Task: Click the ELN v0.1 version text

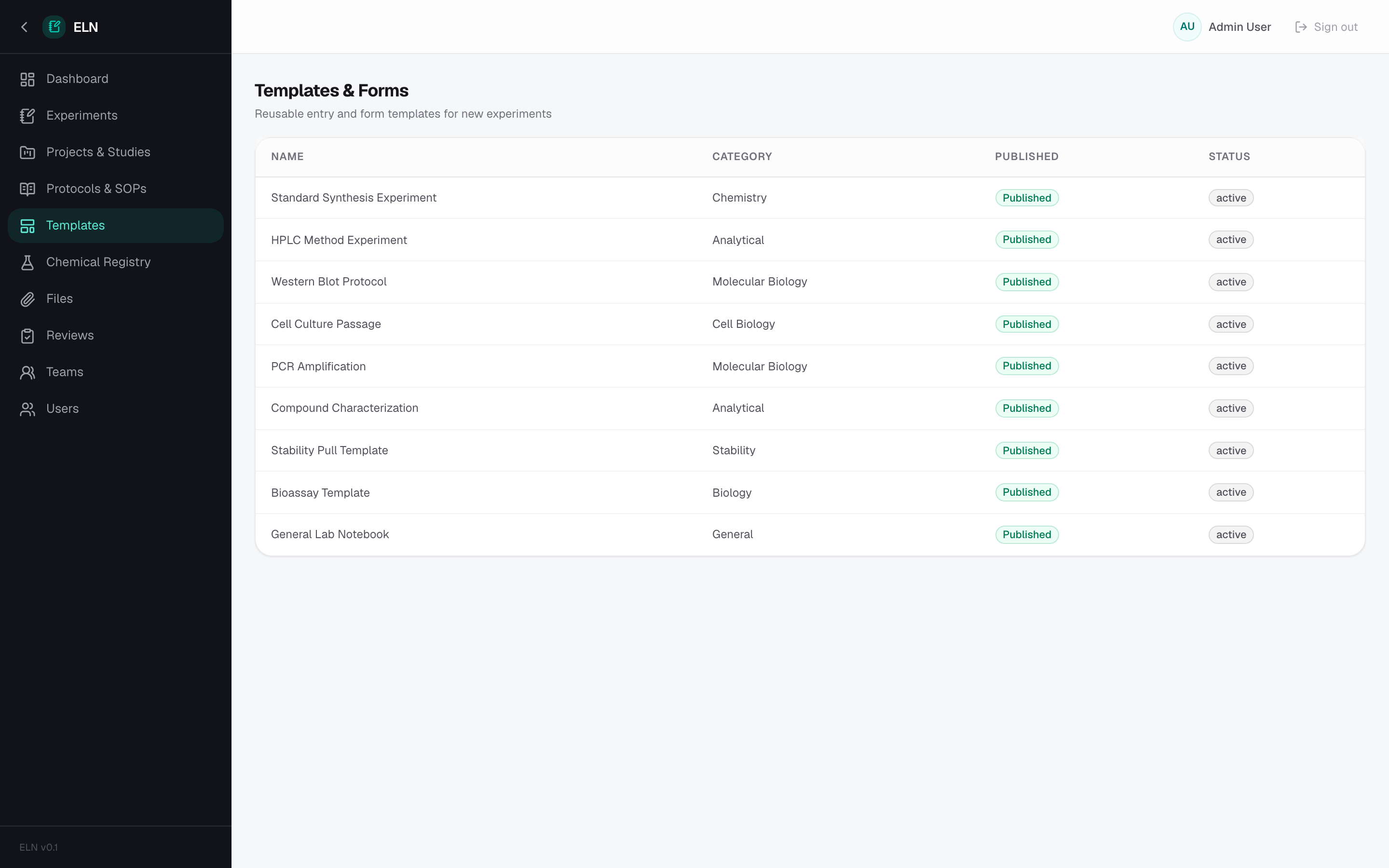Action: (39, 847)
